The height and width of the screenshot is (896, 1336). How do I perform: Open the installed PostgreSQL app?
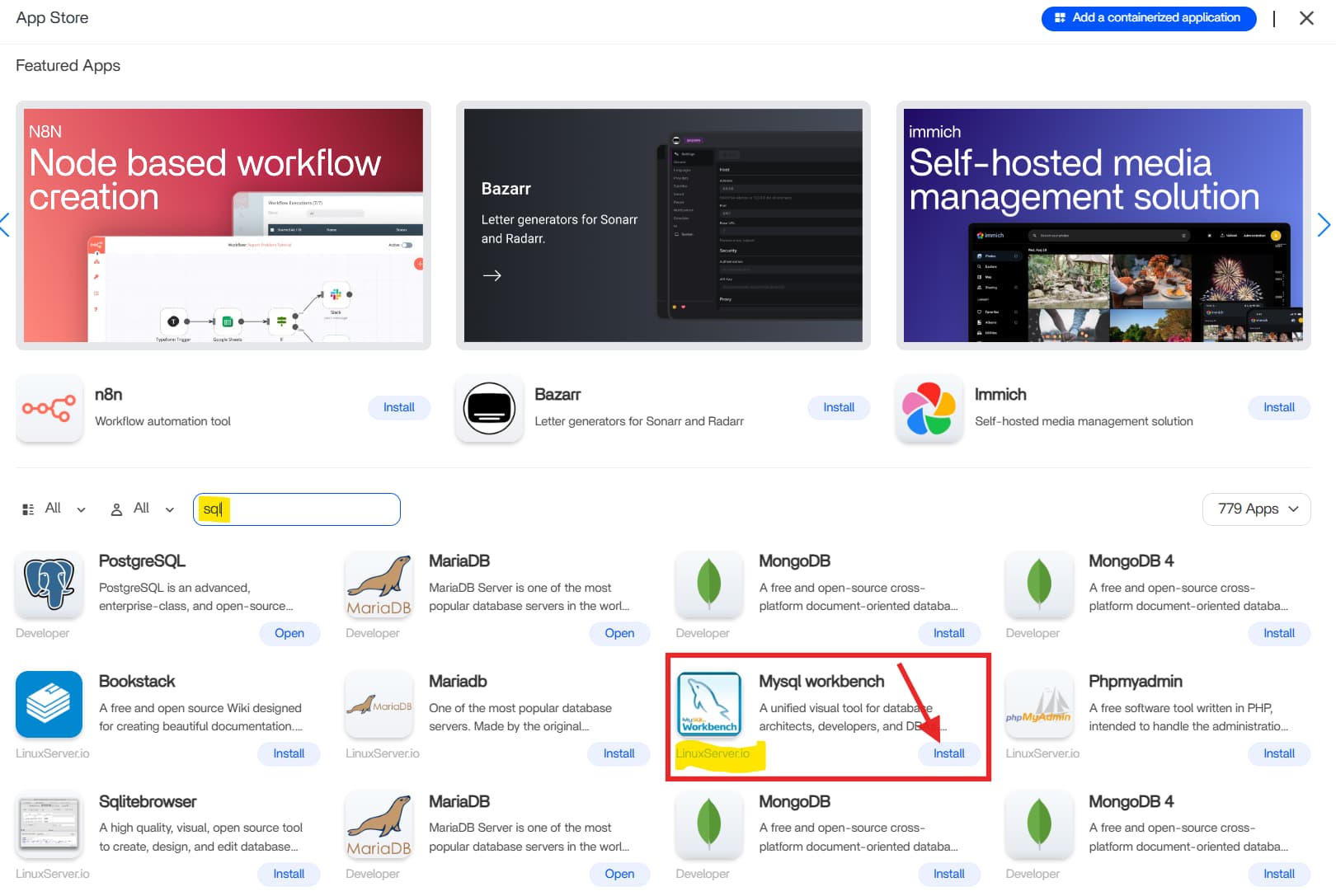[289, 633]
